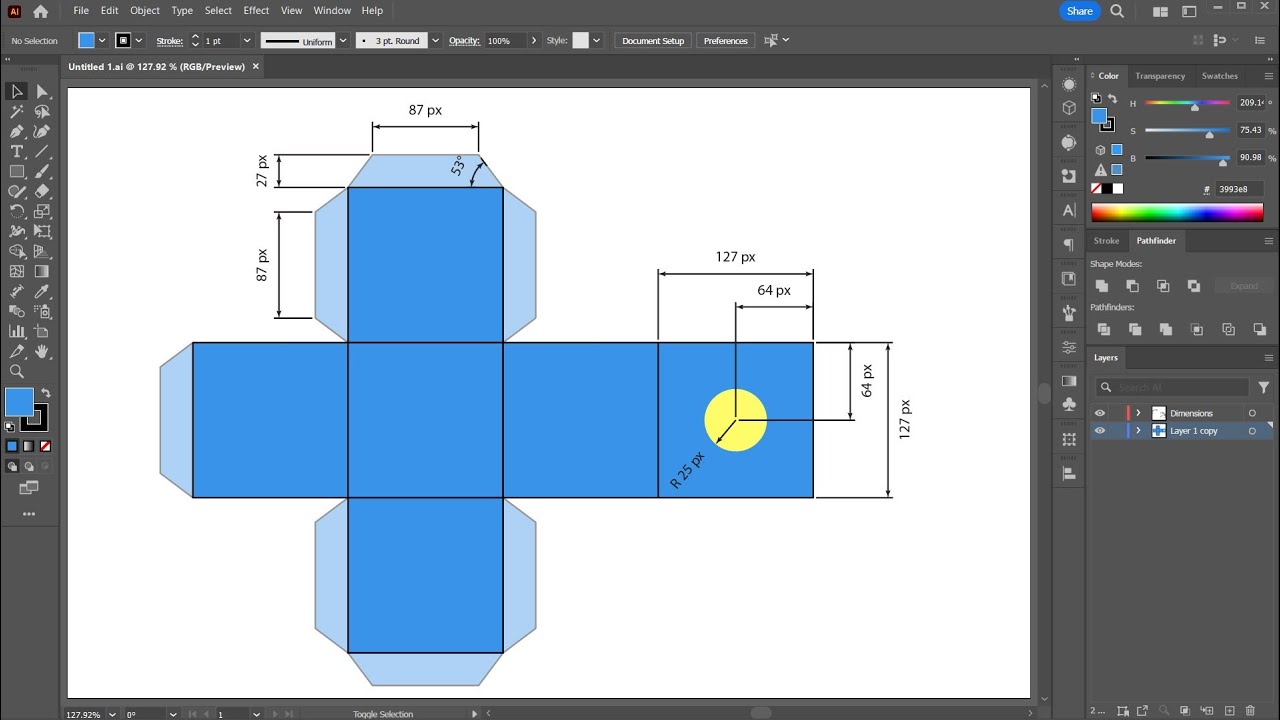Hide the Dimensions layer
Image resolution: width=1280 pixels, height=720 pixels.
[x=1100, y=413]
